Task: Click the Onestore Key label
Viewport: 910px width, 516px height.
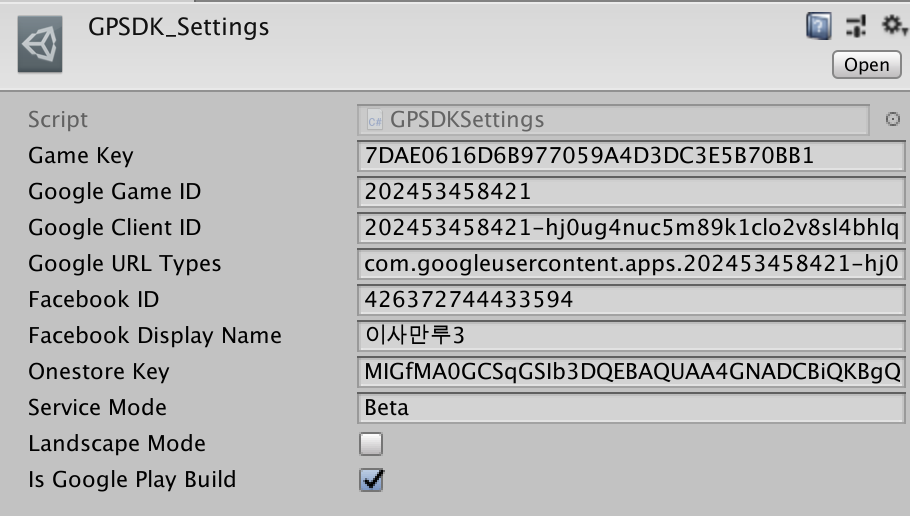Action: point(99,372)
